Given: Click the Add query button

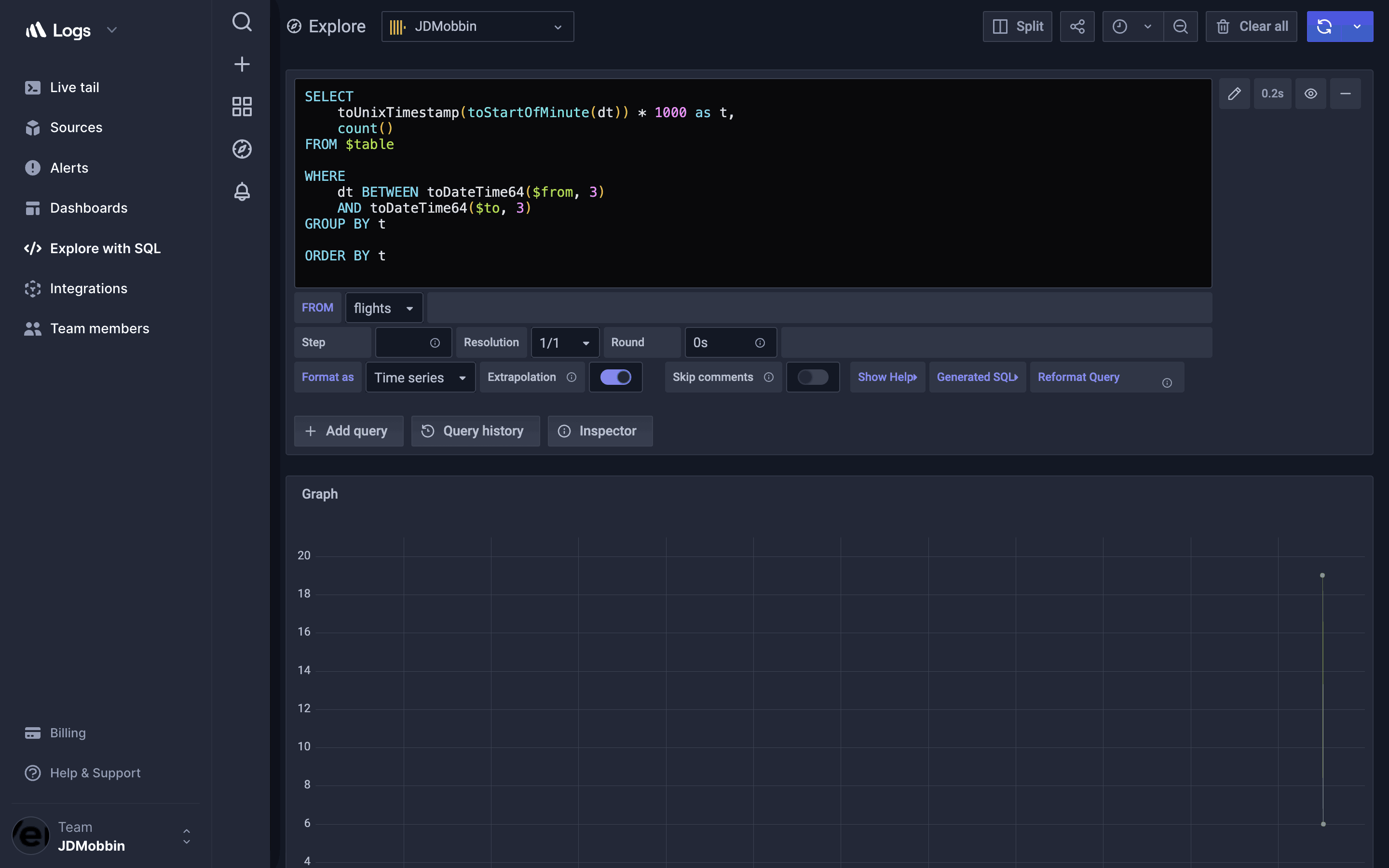Looking at the screenshot, I should 348,431.
